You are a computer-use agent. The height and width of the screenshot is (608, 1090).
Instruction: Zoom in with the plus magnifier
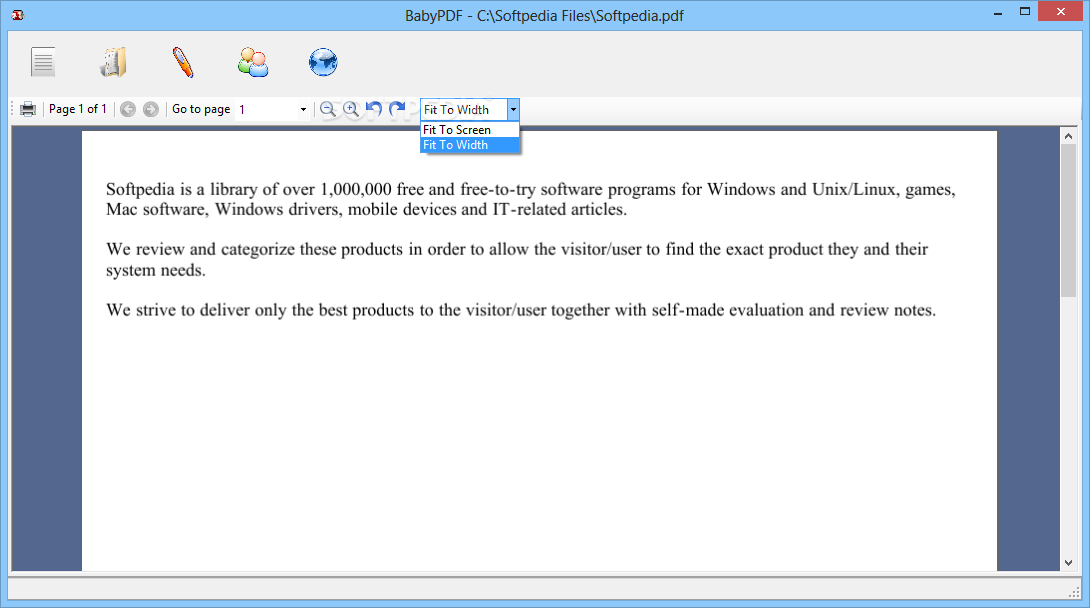click(x=351, y=109)
